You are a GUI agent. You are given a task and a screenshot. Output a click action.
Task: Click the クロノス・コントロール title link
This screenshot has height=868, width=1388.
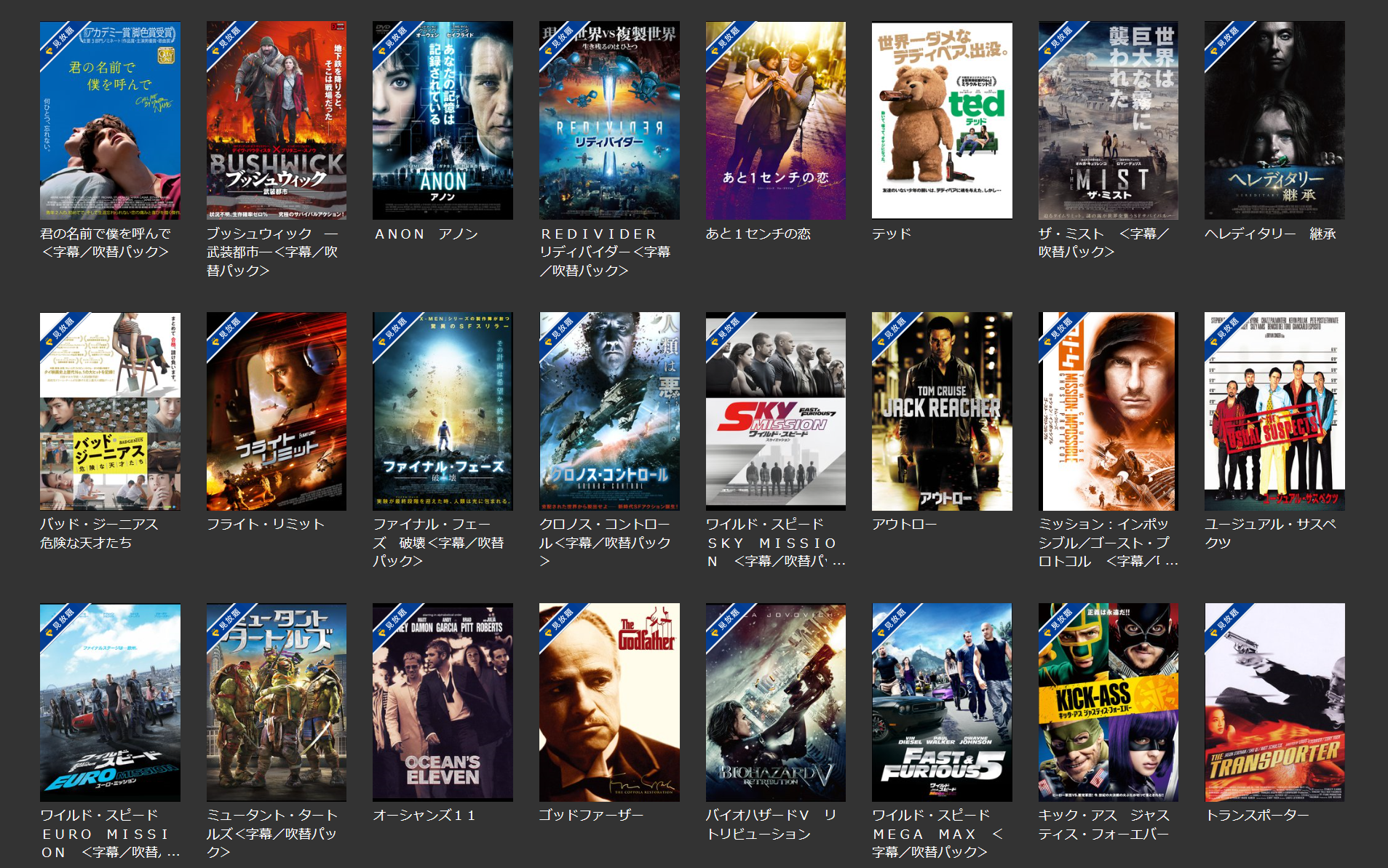[x=606, y=543]
